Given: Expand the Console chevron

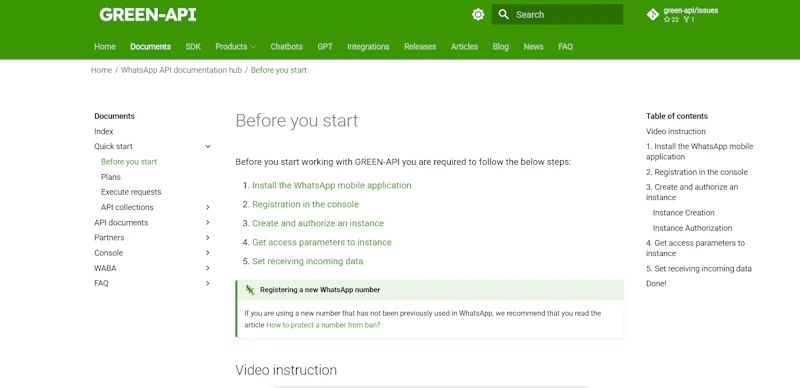Looking at the screenshot, I should 208,253.
